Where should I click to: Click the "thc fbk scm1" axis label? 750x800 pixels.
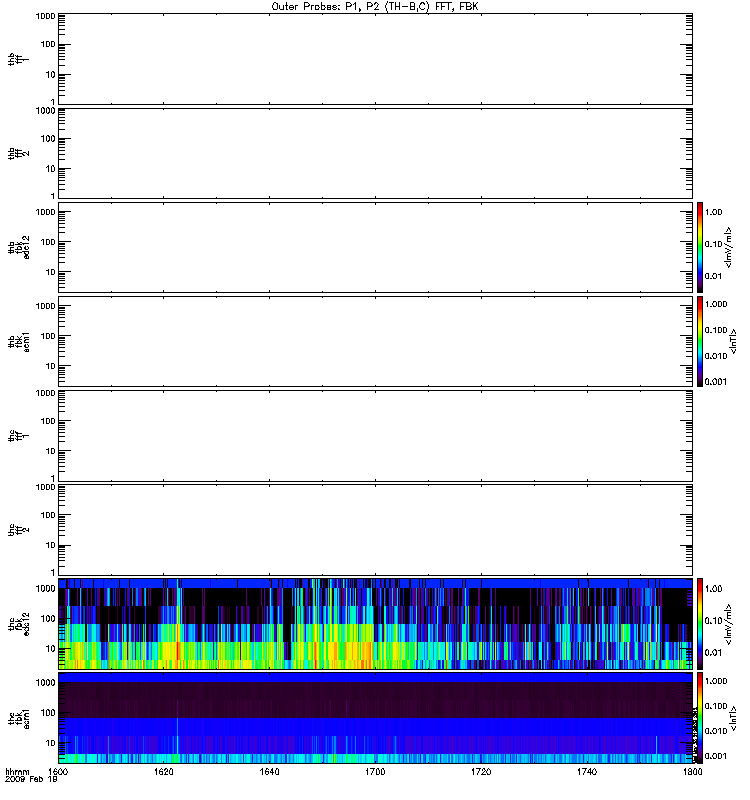[18, 718]
